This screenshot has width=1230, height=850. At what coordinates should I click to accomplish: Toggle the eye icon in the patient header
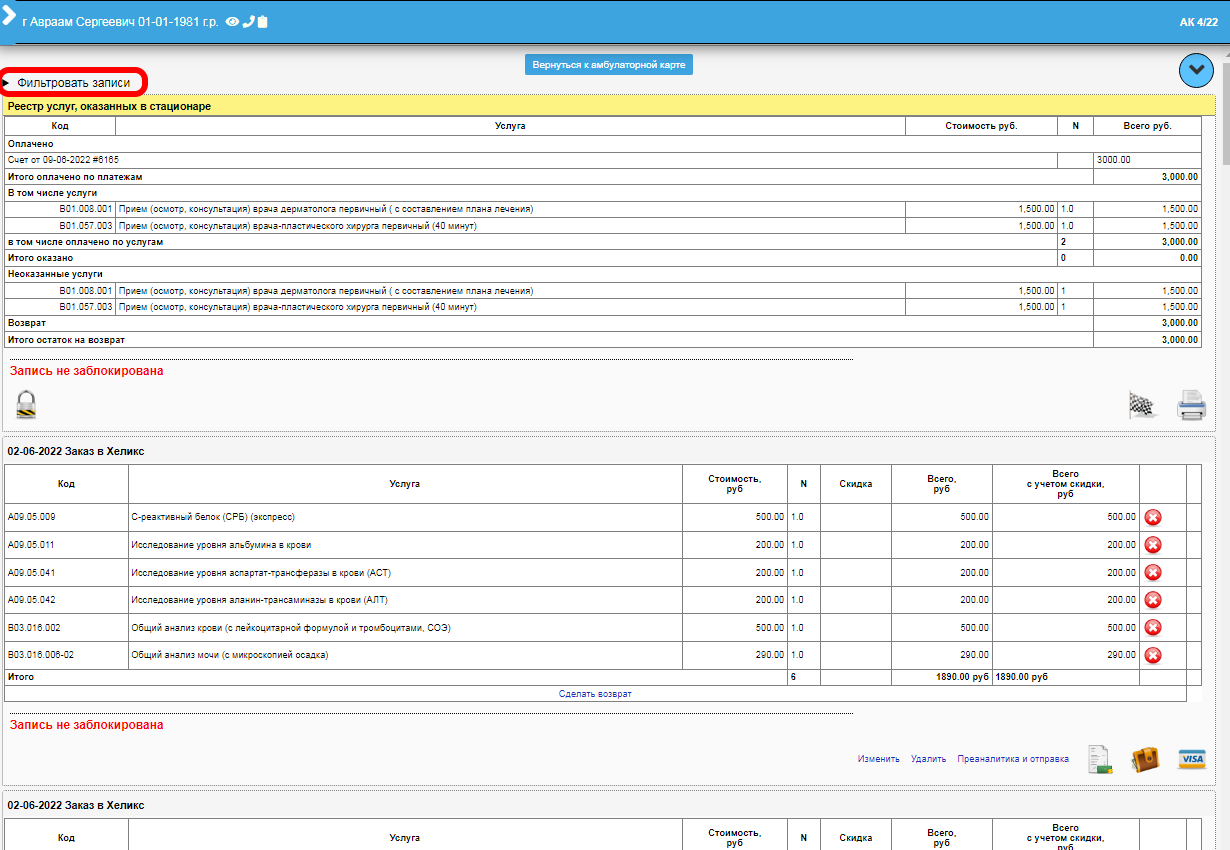[x=232, y=21]
